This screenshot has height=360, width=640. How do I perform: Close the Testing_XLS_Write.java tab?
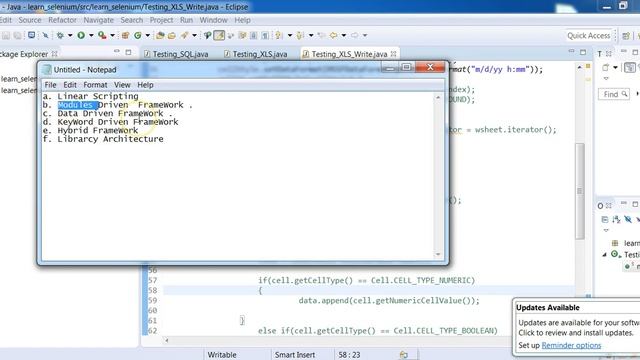[x=393, y=53]
